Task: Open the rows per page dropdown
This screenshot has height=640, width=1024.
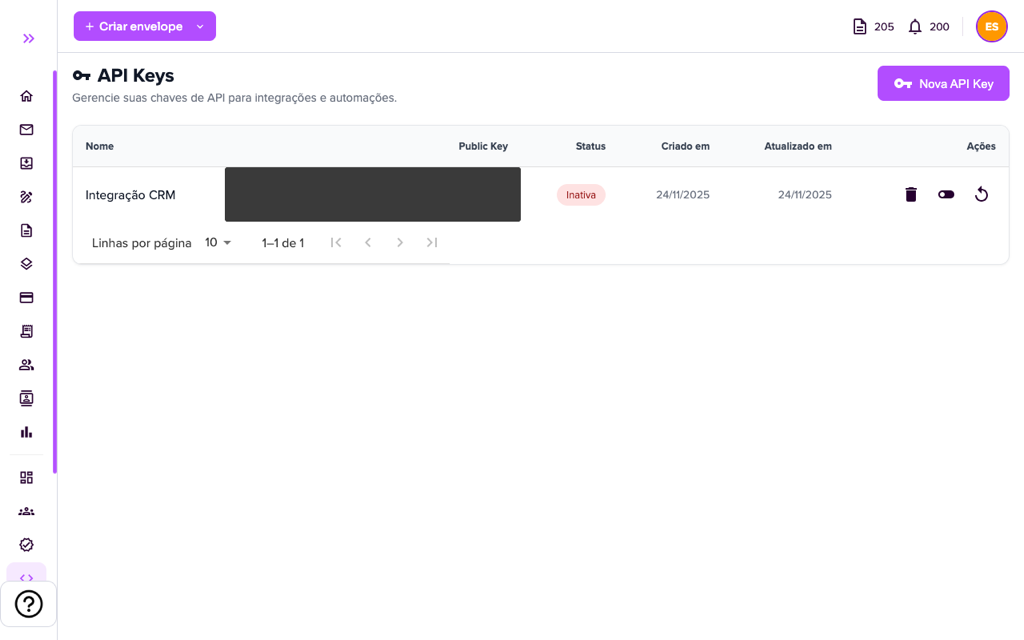Action: click(218, 242)
